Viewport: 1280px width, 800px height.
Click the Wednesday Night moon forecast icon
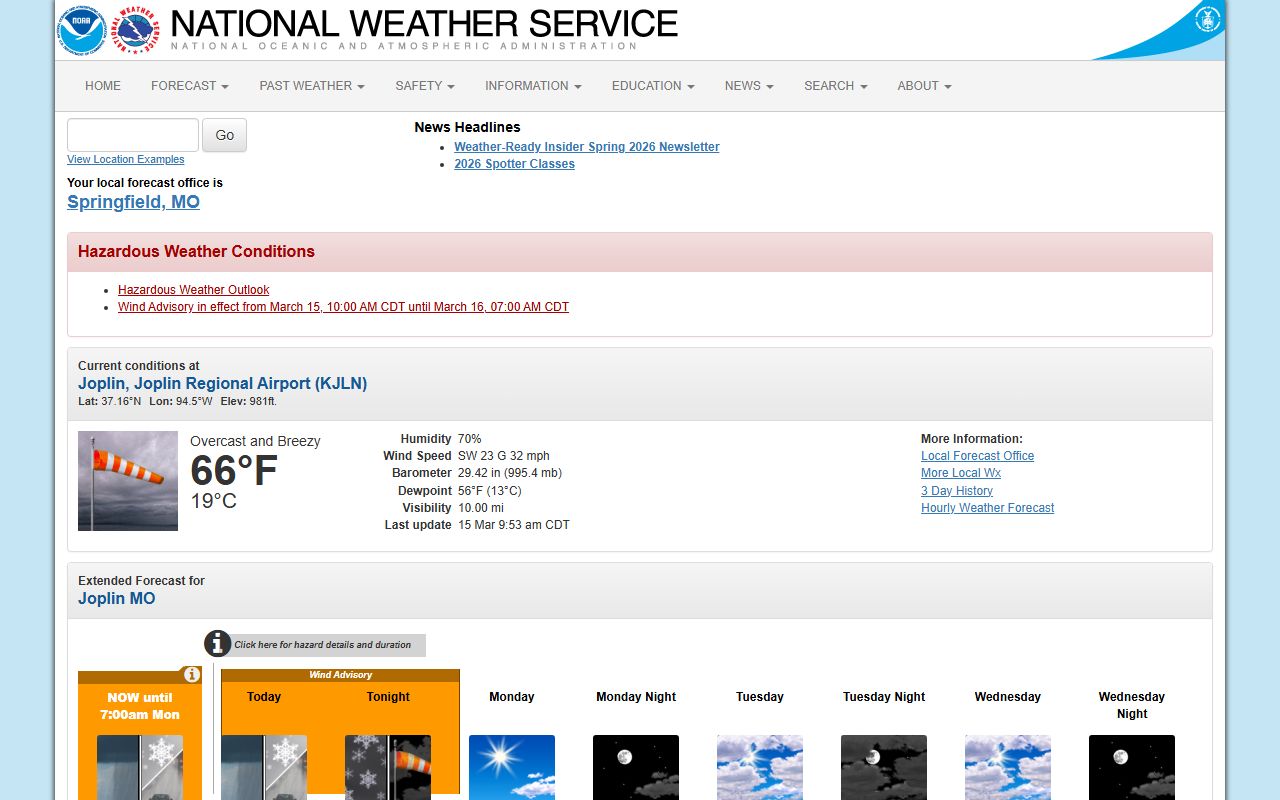1132,768
